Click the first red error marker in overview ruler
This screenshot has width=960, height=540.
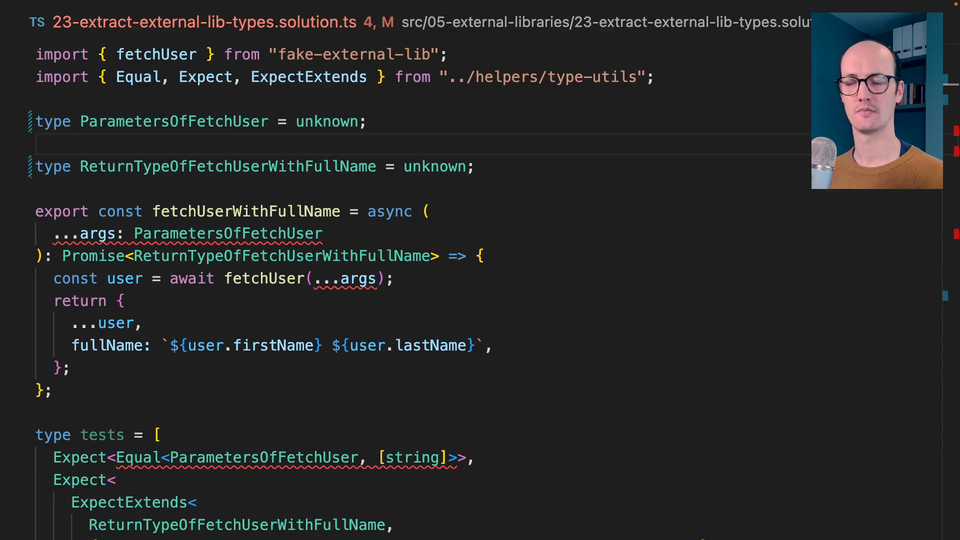point(955,130)
